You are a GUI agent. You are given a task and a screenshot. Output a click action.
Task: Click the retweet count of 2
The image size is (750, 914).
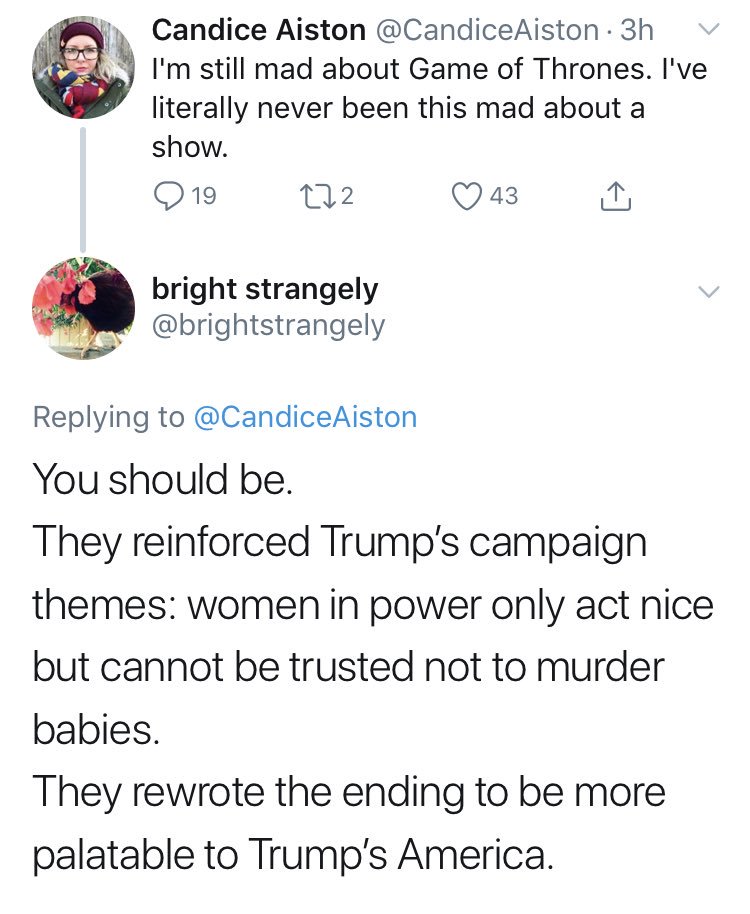[347, 196]
